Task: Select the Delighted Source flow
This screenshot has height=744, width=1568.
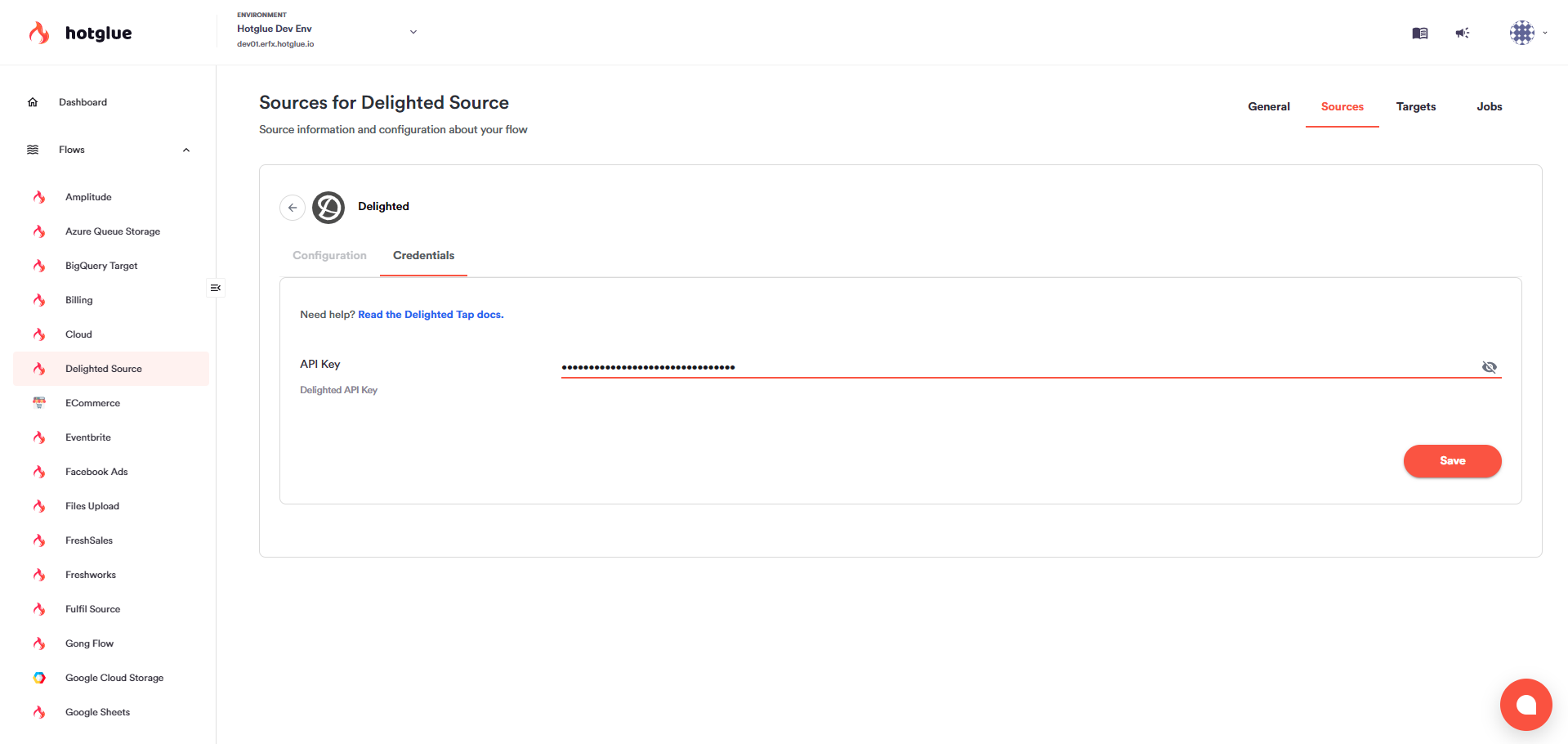Action: tap(111, 369)
